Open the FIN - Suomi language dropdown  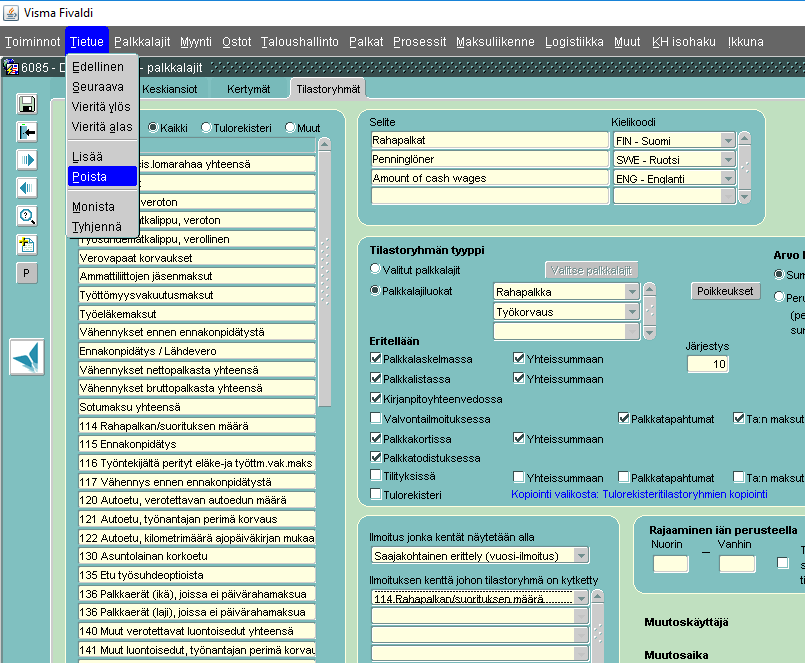pos(727,141)
